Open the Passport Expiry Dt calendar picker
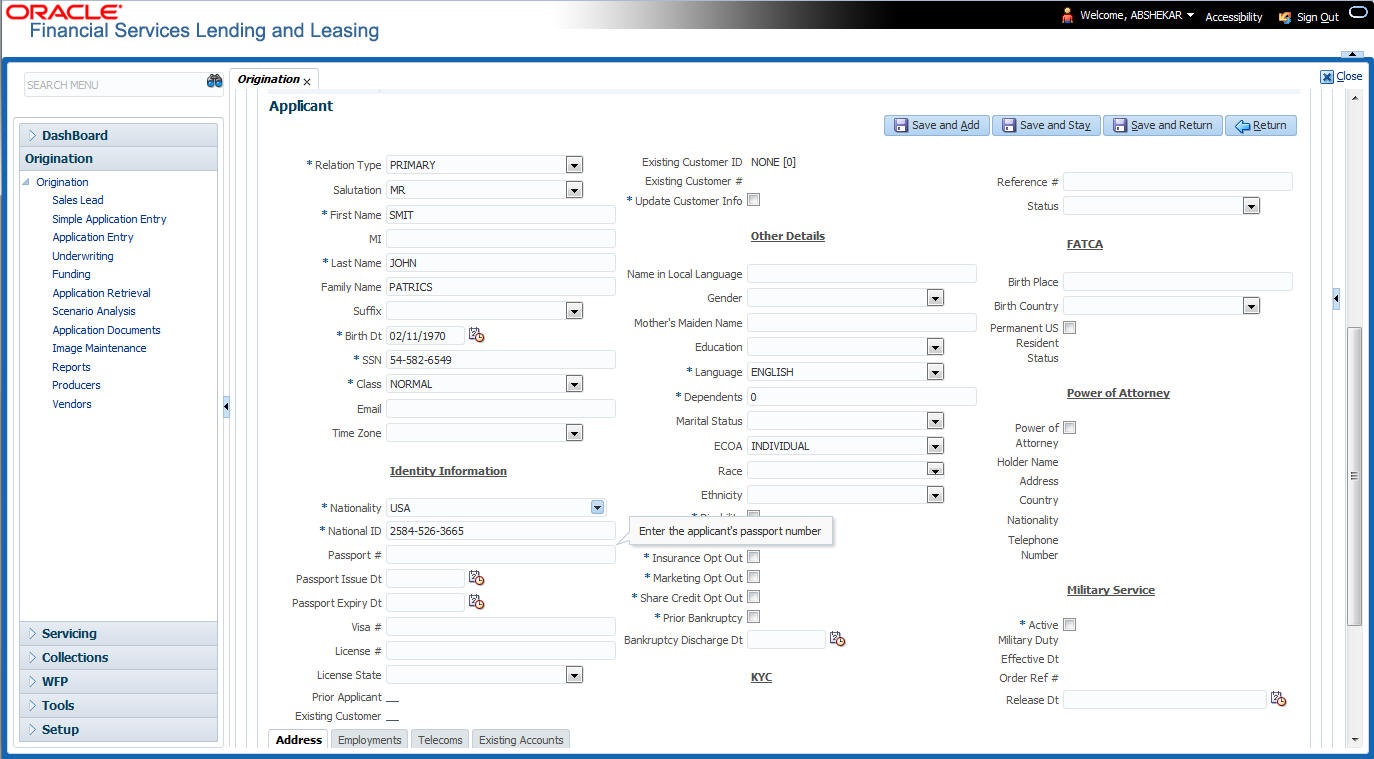The image size is (1374, 759). point(476,602)
